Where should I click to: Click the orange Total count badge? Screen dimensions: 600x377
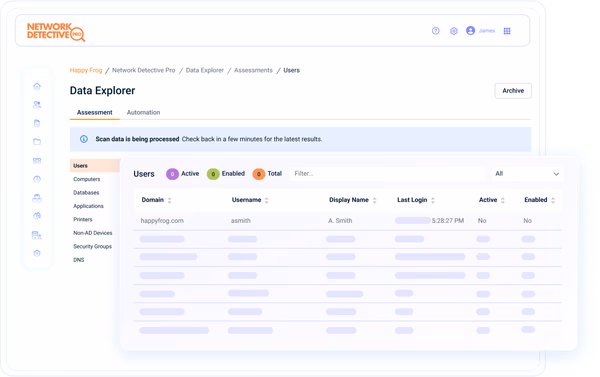(259, 174)
